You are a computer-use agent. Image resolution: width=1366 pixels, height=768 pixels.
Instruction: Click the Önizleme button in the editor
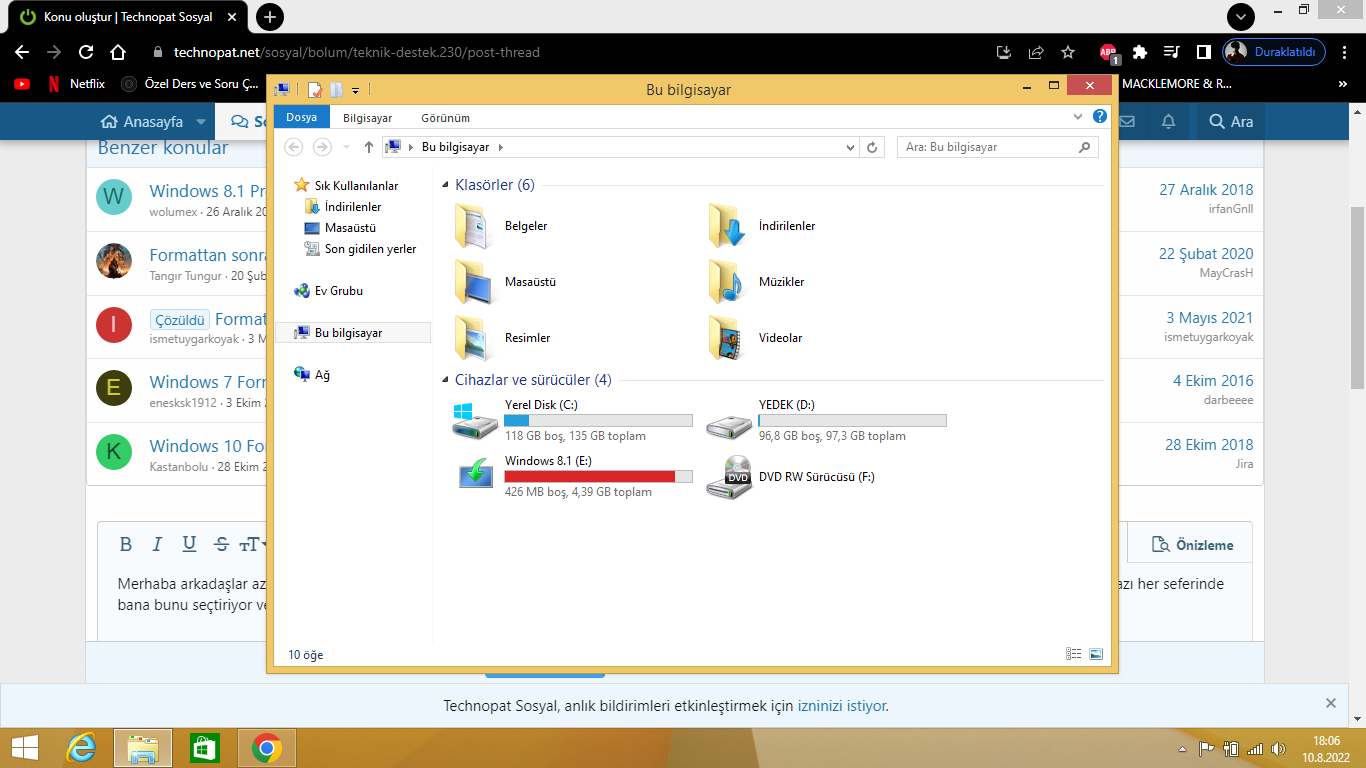pyautogui.click(x=1192, y=545)
